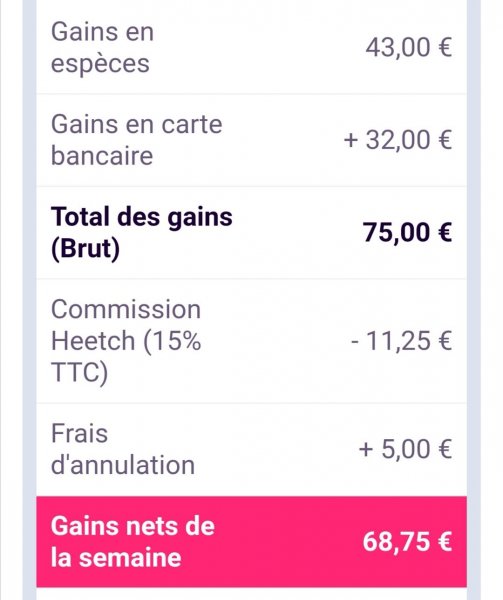Image resolution: width=503 pixels, height=600 pixels.
Task: Tap the - 11,25 € commission amount
Action: point(401,341)
